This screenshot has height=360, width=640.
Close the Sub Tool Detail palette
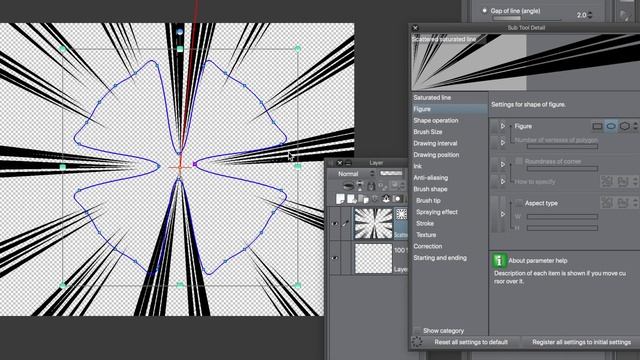[x=415, y=28]
